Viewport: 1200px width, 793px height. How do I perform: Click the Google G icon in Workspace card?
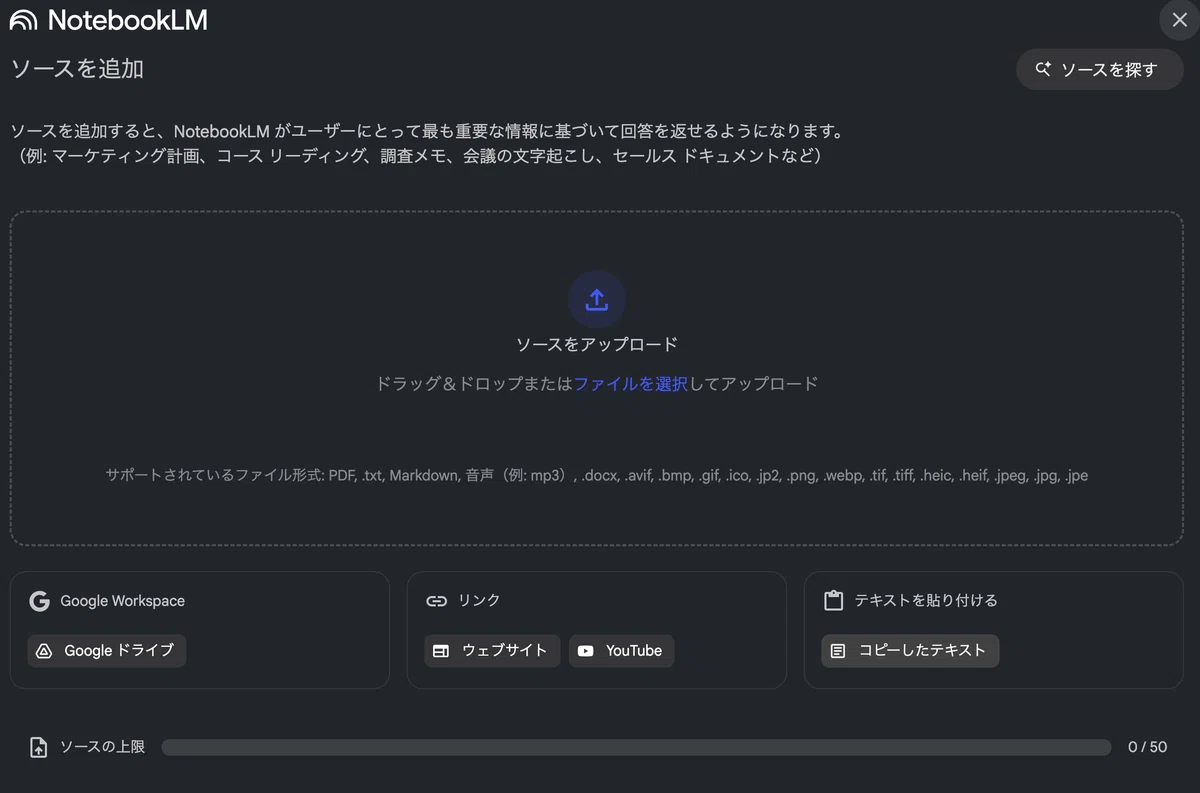39,601
